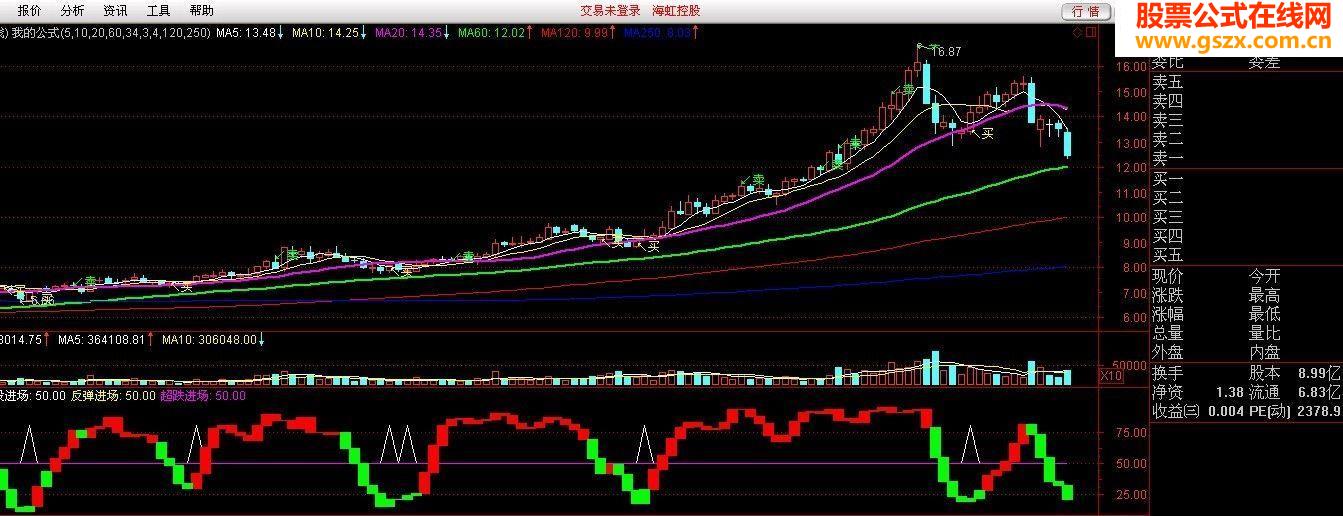Image resolution: width=1343 pixels, height=516 pixels.
Task: Open the 资讯 menu
Action: point(115,11)
